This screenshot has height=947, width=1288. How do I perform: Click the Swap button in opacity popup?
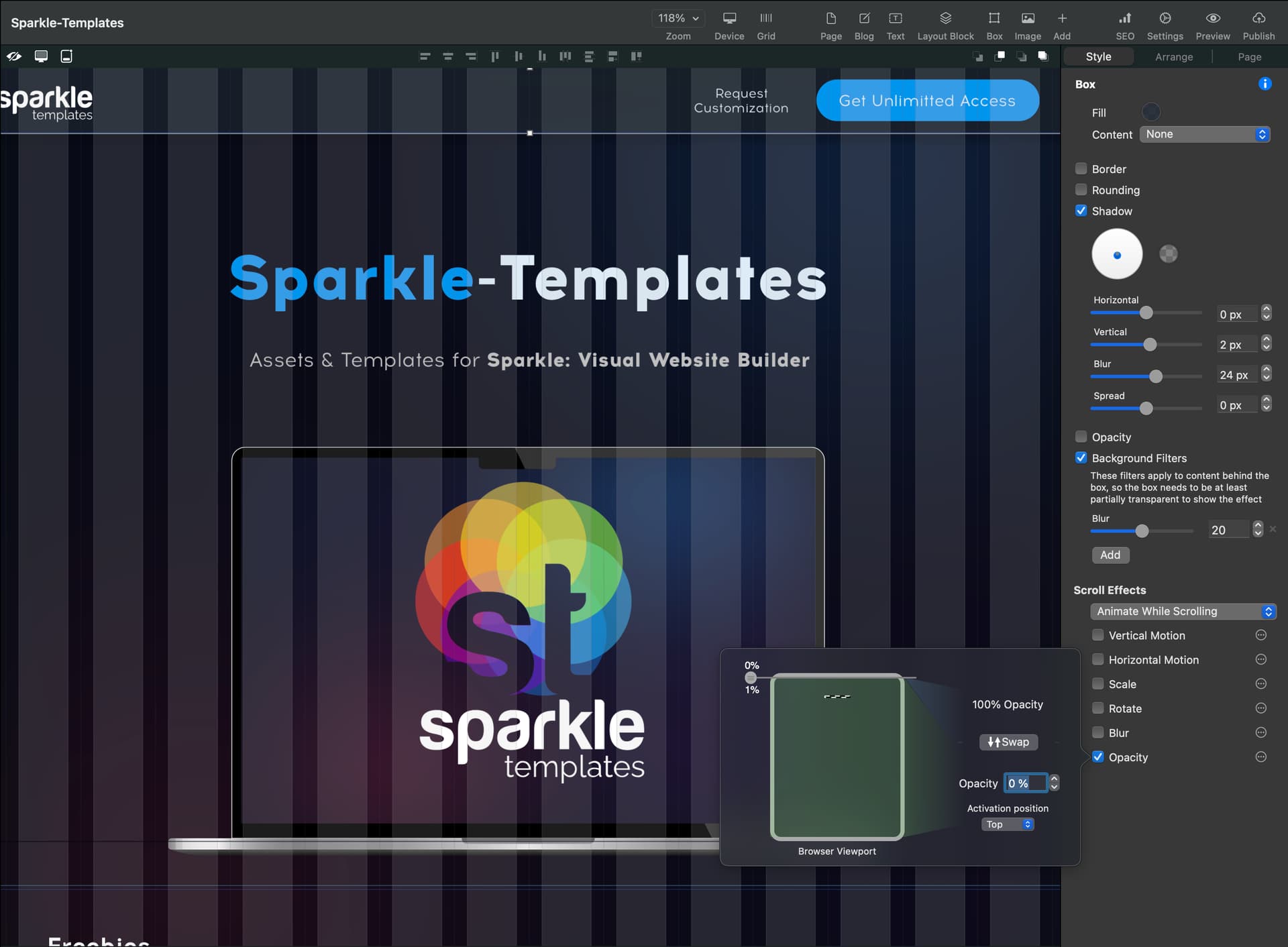coord(1008,742)
